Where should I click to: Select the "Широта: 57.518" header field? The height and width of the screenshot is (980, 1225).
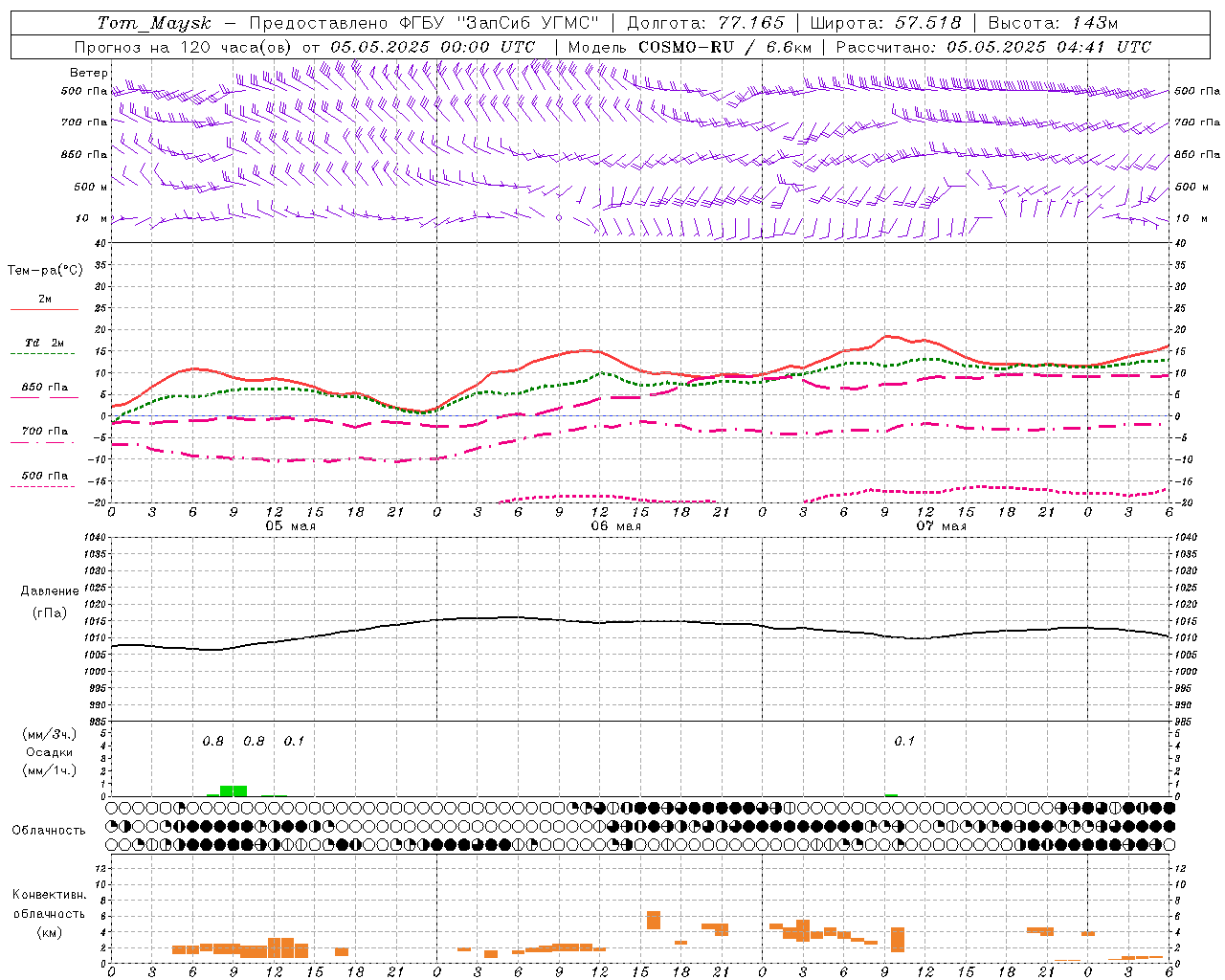pyautogui.click(x=885, y=23)
